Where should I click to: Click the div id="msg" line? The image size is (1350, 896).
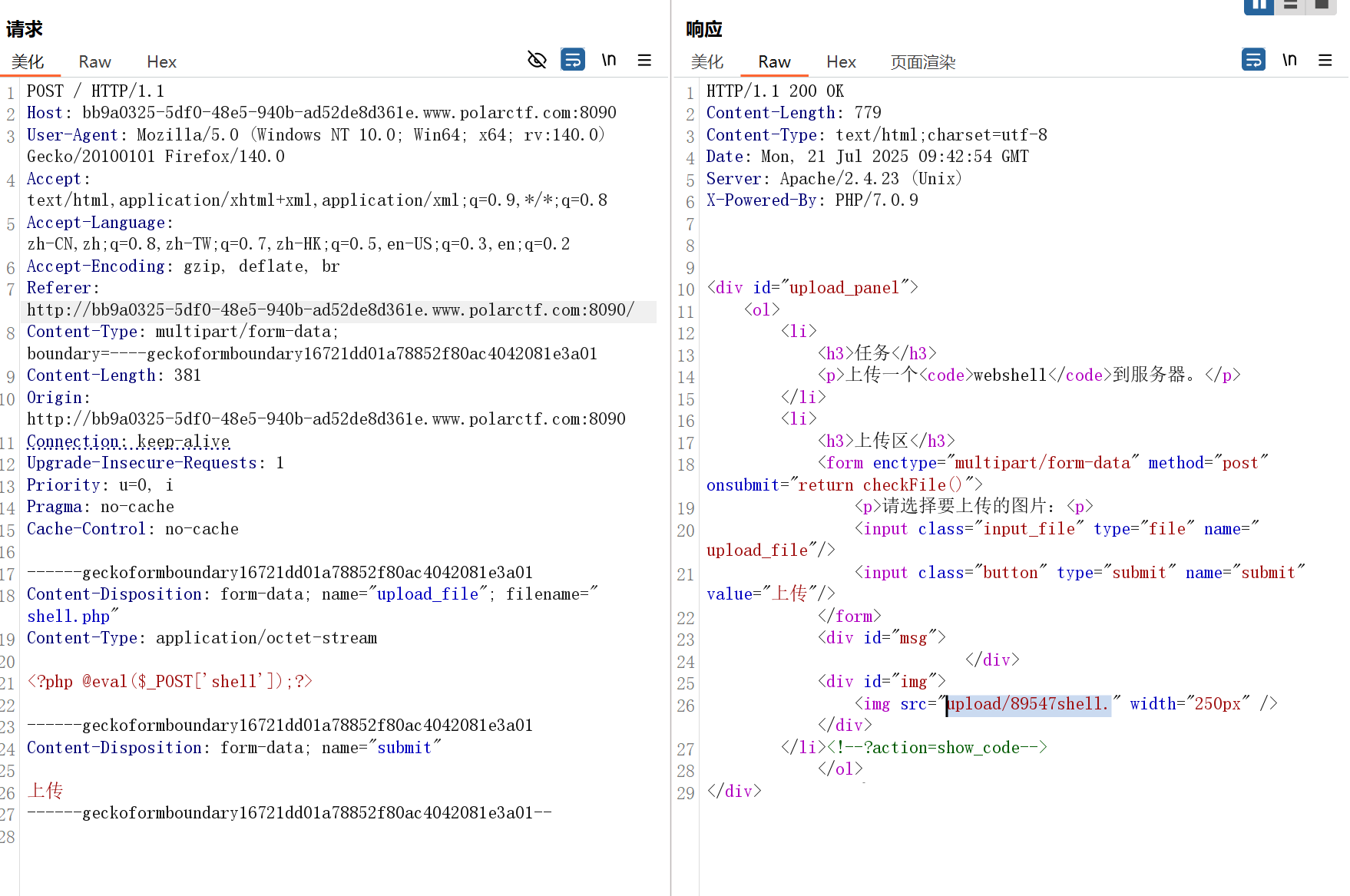882,638
